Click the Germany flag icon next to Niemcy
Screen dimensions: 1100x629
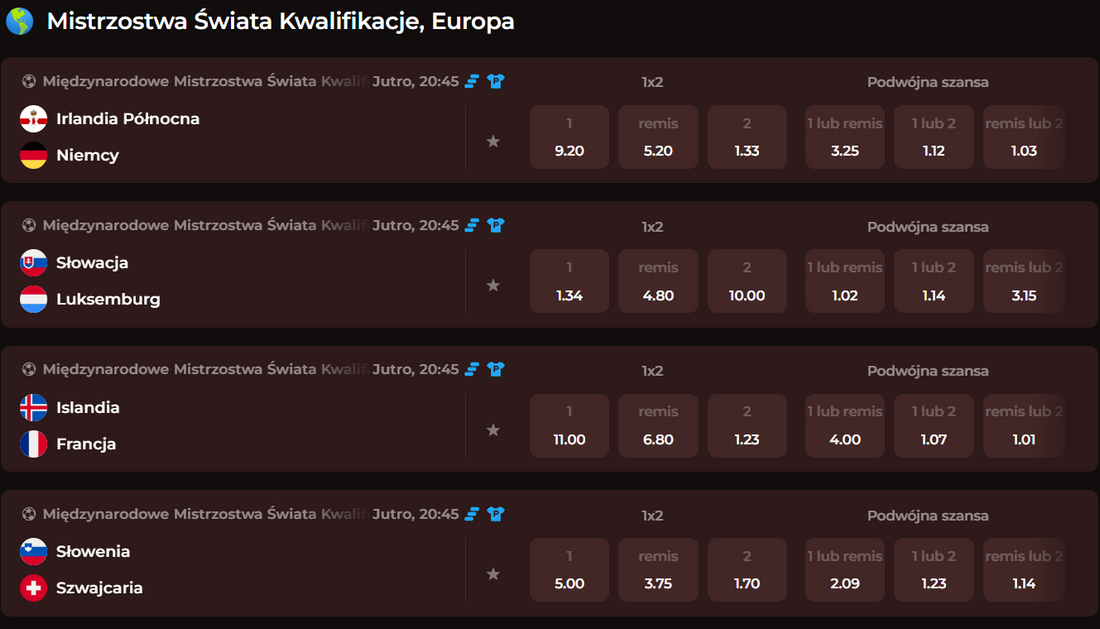point(34,155)
